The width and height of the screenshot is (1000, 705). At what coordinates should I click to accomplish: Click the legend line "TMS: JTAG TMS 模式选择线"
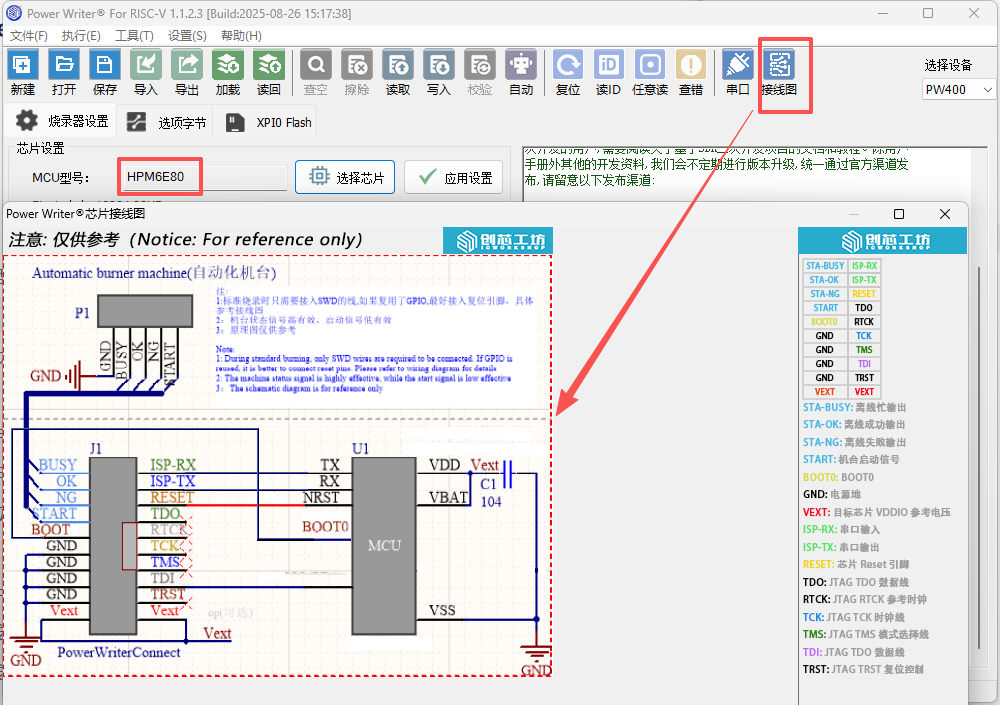[x=865, y=634]
